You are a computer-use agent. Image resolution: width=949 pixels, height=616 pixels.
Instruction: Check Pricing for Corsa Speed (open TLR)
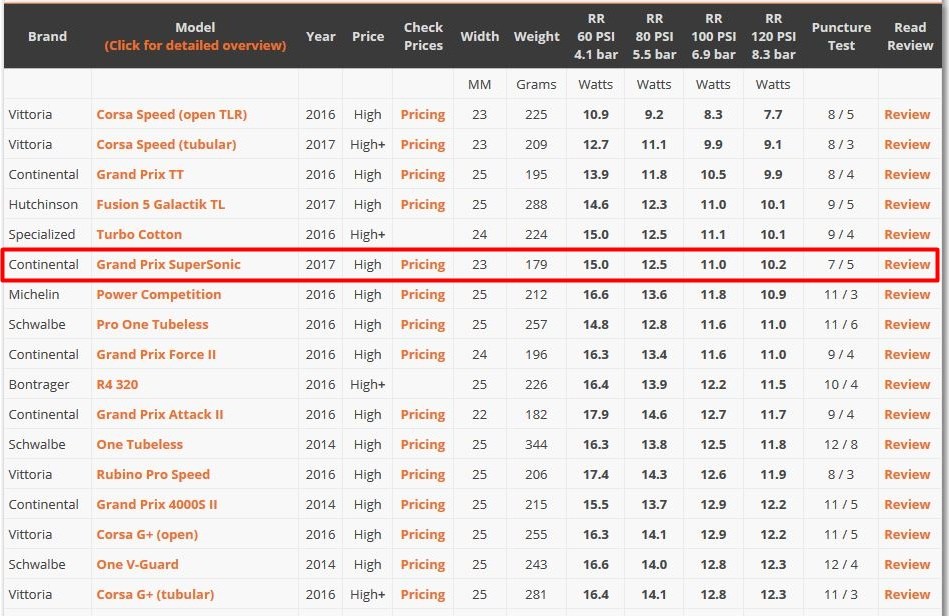pyautogui.click(x=422, y=114)
